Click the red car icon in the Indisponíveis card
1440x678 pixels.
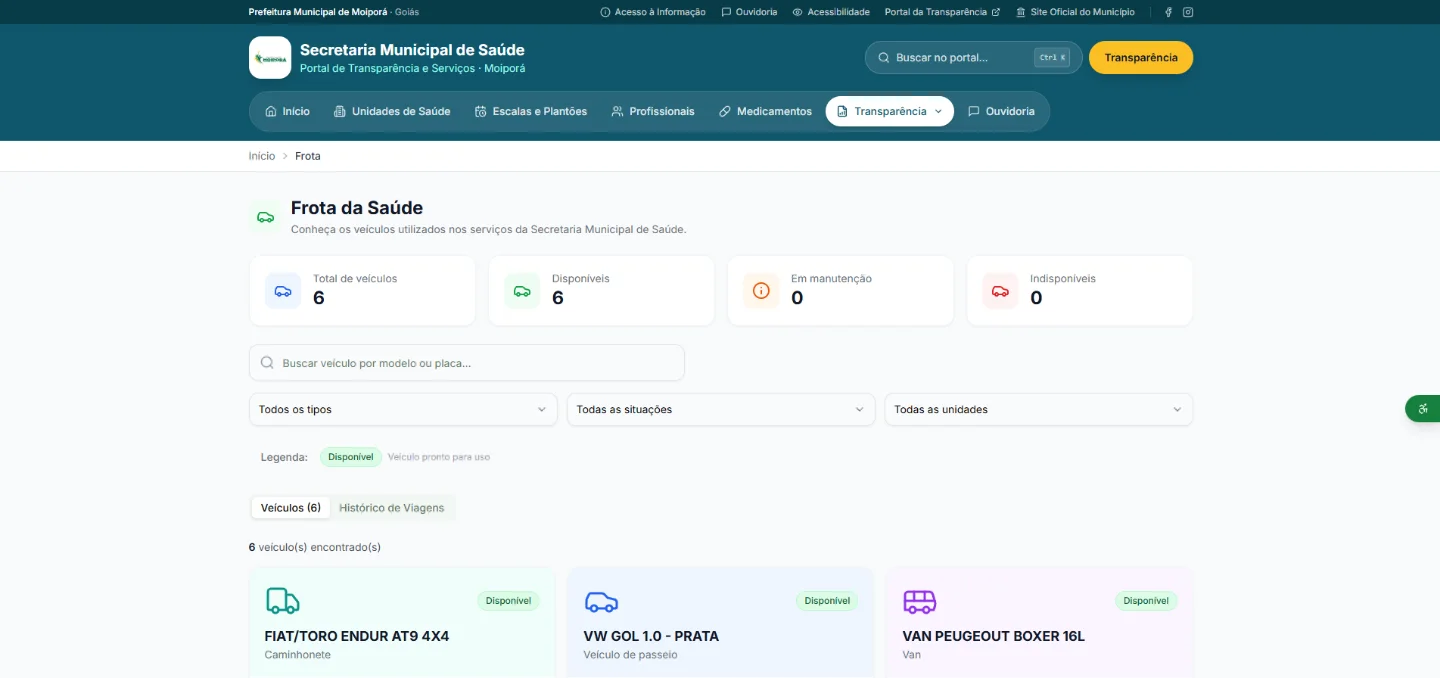pyautogui.click(x=1000, y=291)
